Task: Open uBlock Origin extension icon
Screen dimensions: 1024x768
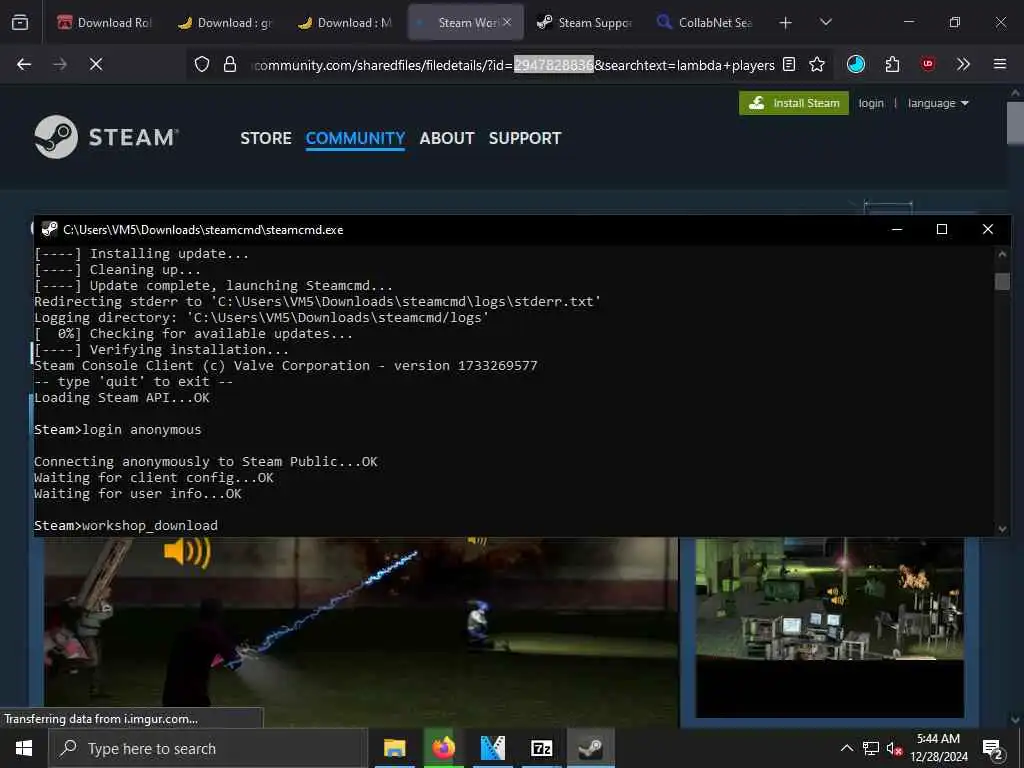Action: pyautogui.click(x=928, y=64)
